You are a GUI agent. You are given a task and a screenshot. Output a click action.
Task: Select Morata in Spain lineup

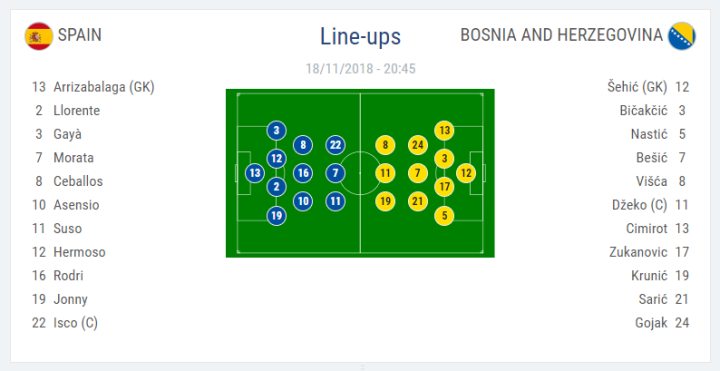coord(73,157)
